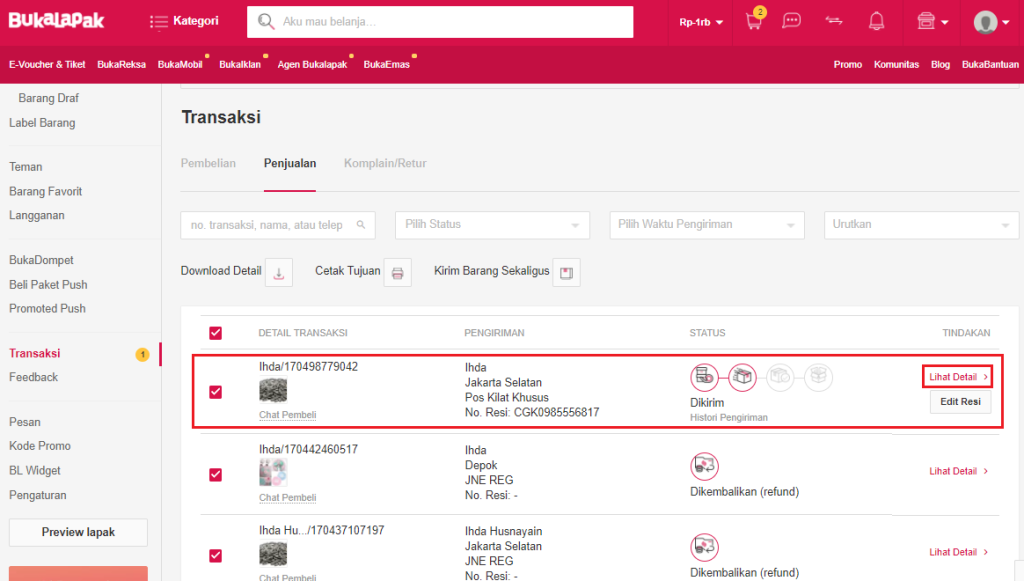Switch to the Pembelian tab
Image resolution: width=1024 pixels, height=581 pixels.
coord(208,163)
